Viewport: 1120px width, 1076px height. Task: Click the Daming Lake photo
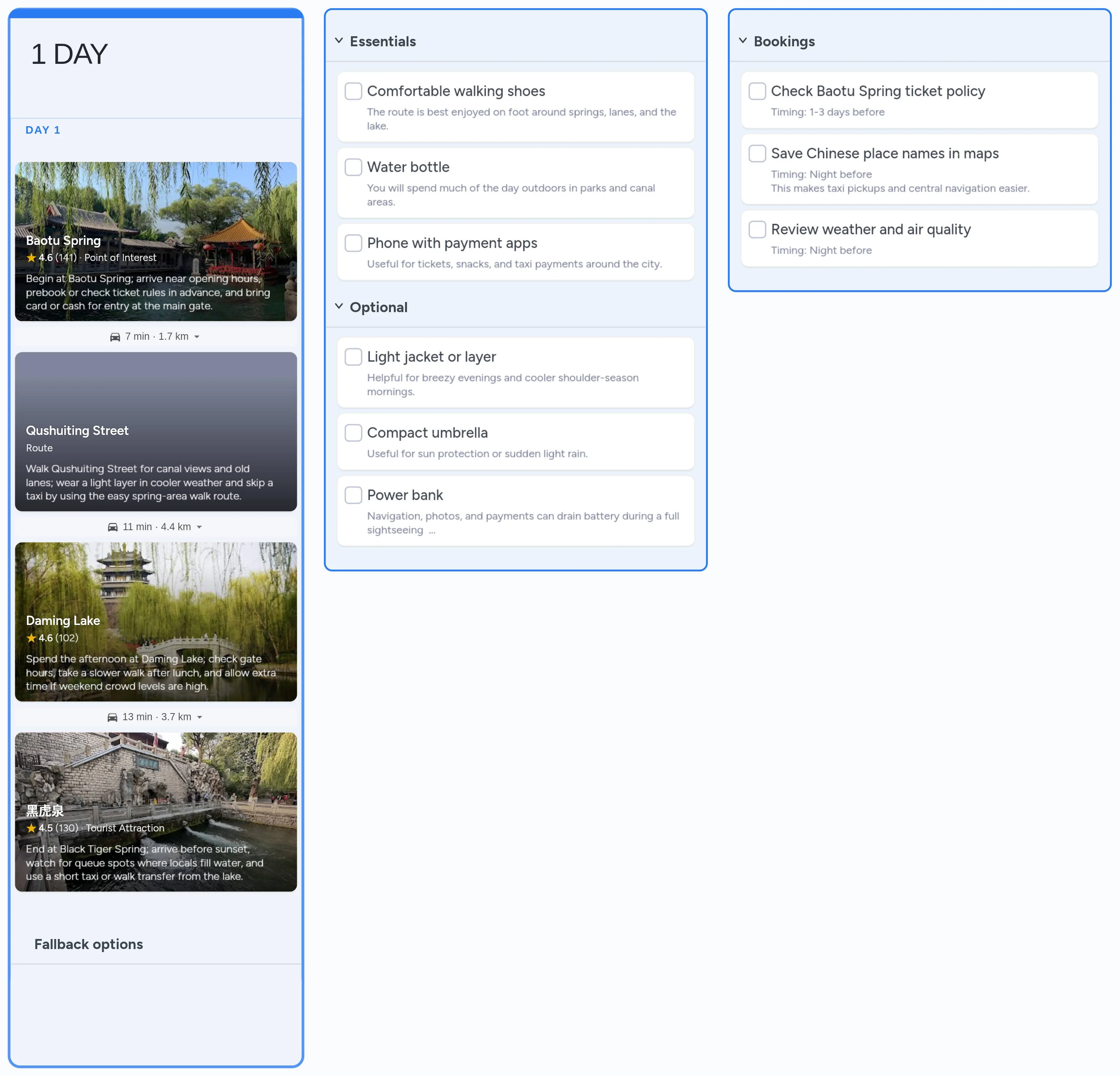pos(155,583)
